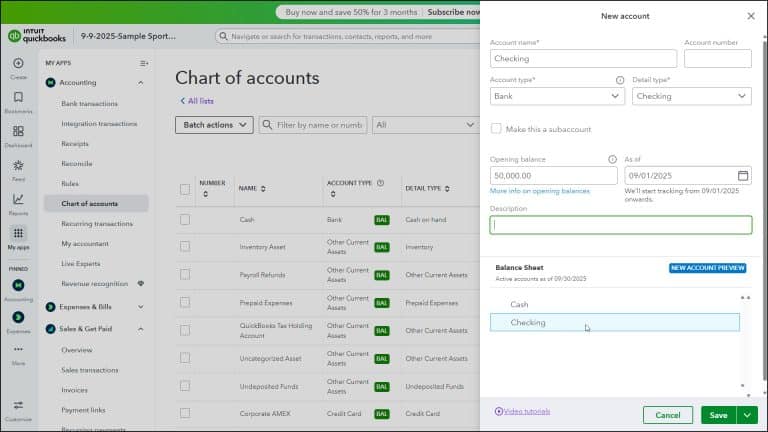The height and width of the screenshot is (432, 768).
Task: Select QuickBooks Tax Holding Account checkbox
Action: (x=185, y=330)
